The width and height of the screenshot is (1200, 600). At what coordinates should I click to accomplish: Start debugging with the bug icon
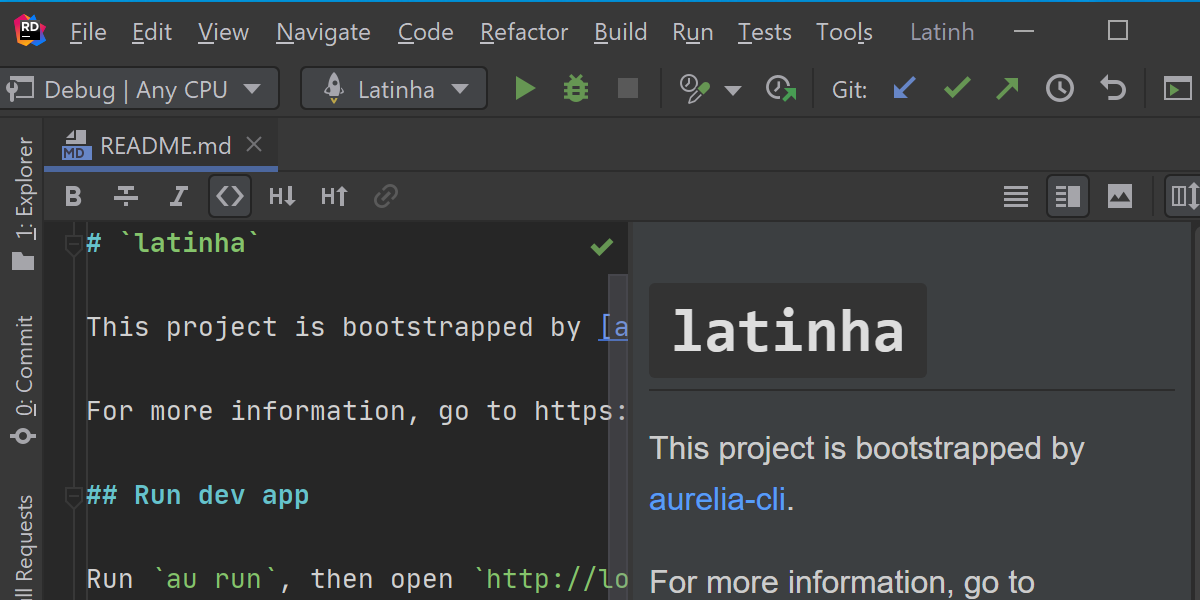(575, 89)
